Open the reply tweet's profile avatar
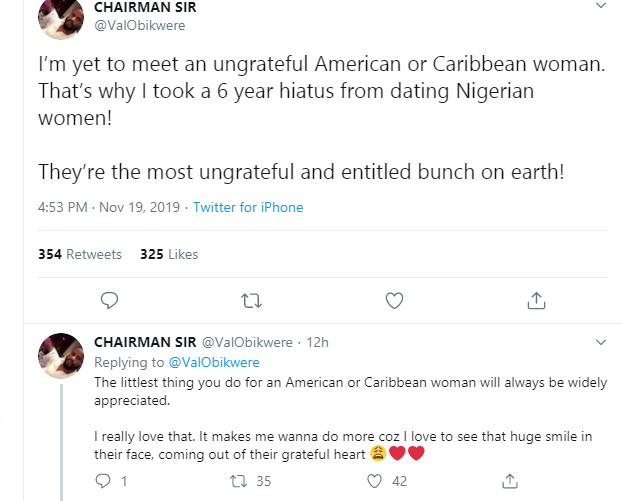Screen dimensions: 622x501 pos(61,357)
